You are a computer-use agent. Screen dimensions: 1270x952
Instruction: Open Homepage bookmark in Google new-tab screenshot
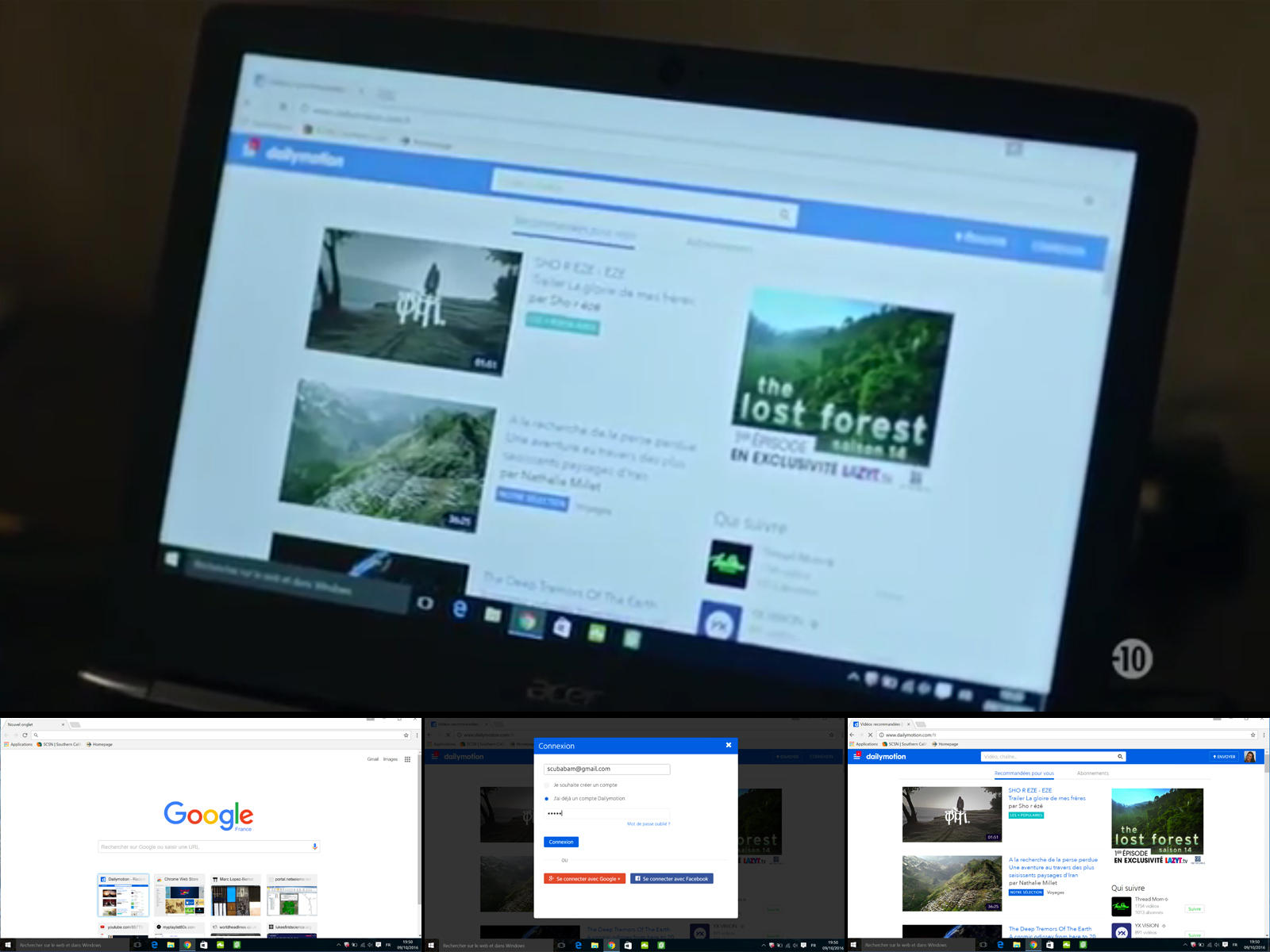[99, 744]
